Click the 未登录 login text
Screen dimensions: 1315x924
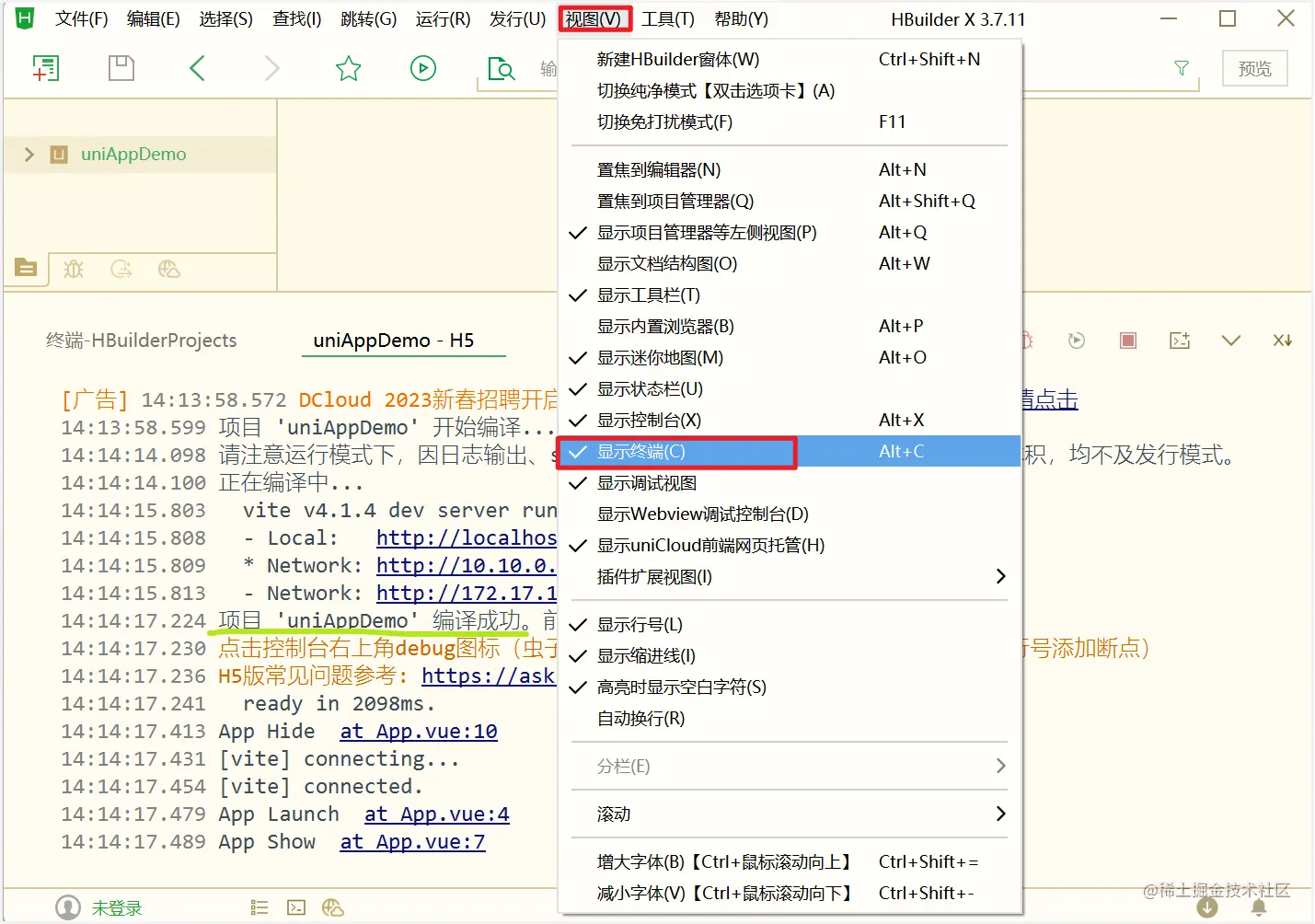pos(117,908)
